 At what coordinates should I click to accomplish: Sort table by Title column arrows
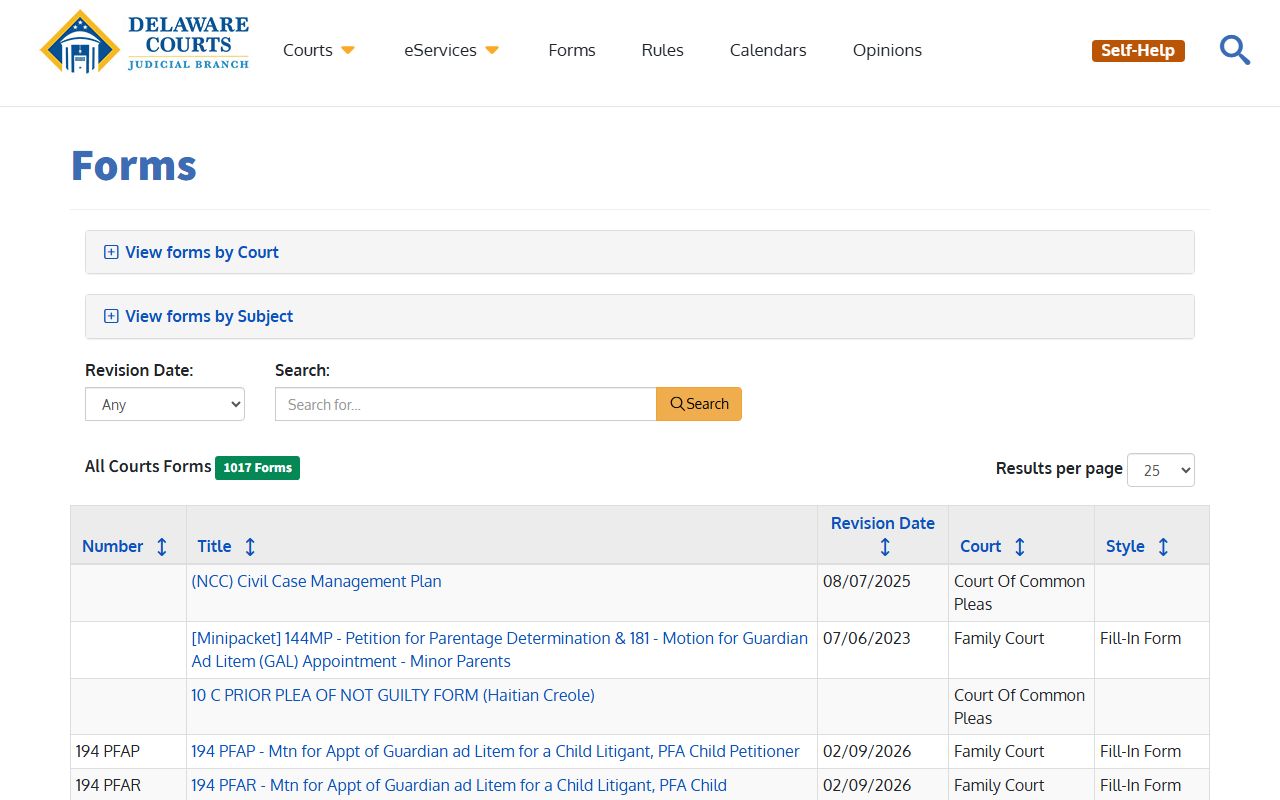tap(250, 547)
